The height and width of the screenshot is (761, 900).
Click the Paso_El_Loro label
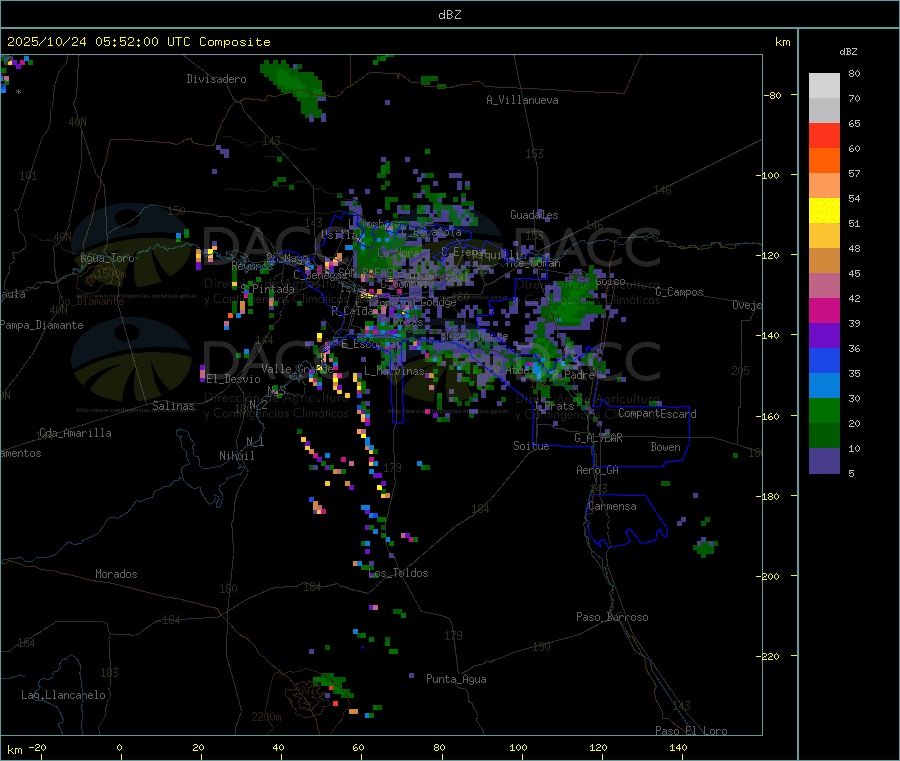coord(691,731)
